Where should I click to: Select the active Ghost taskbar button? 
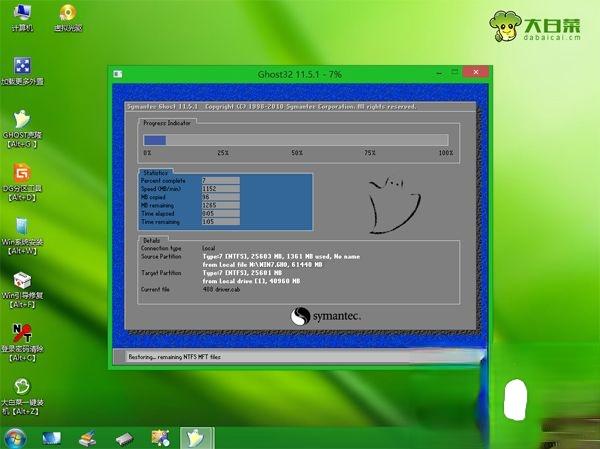point(197,438)
